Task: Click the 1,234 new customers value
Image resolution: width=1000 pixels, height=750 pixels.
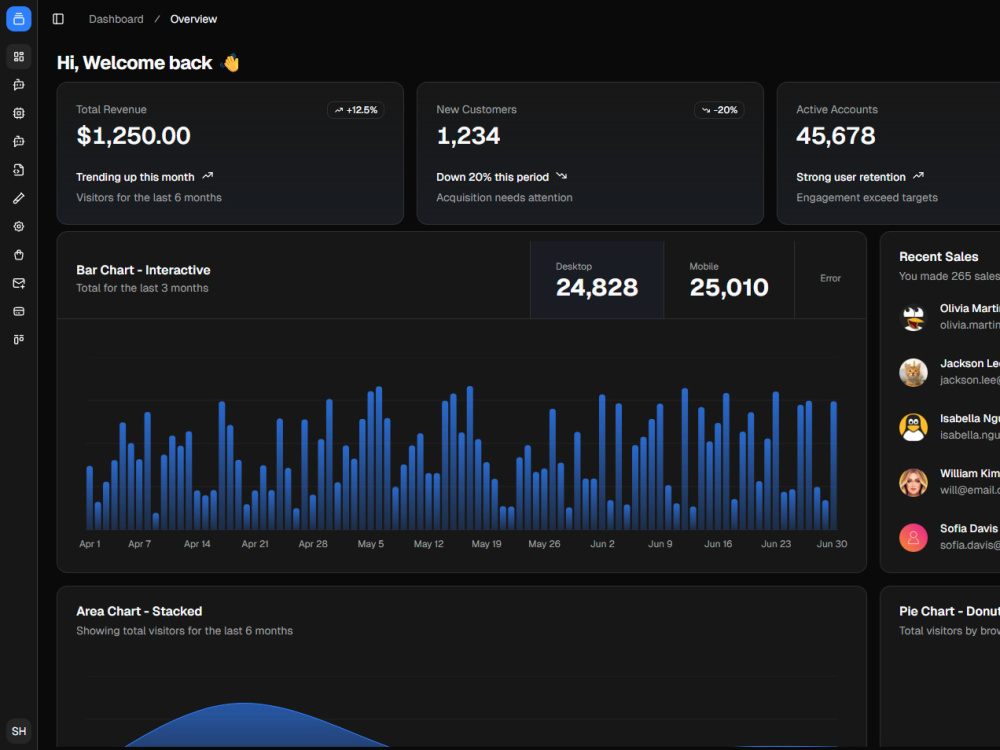Action: [468, 136]
